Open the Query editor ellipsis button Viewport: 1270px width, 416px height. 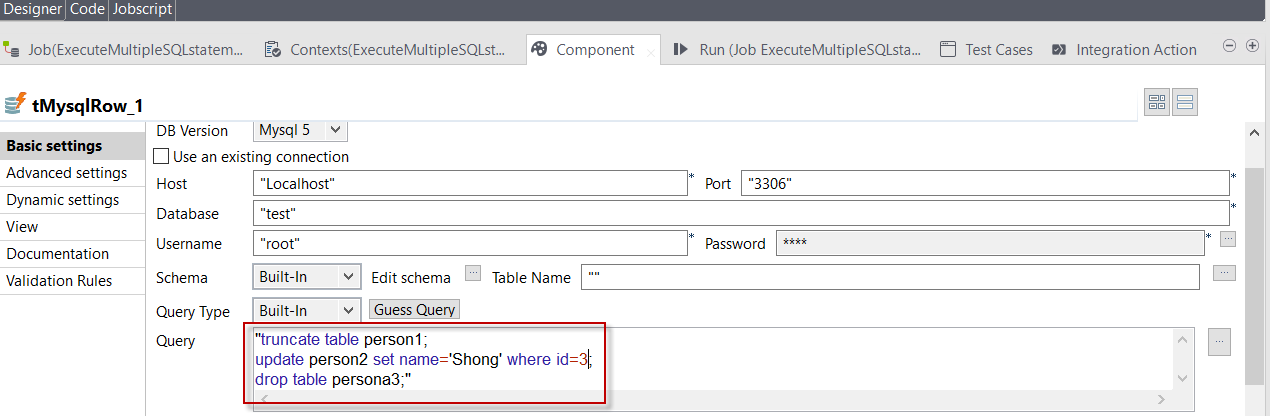(x=1219, y=341)
